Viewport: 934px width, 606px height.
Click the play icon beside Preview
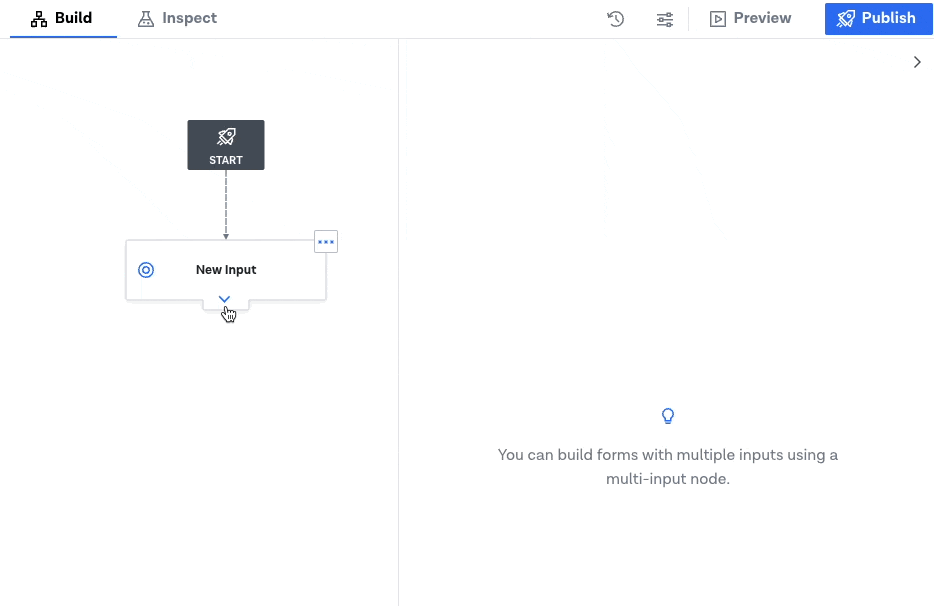[718, 19]
